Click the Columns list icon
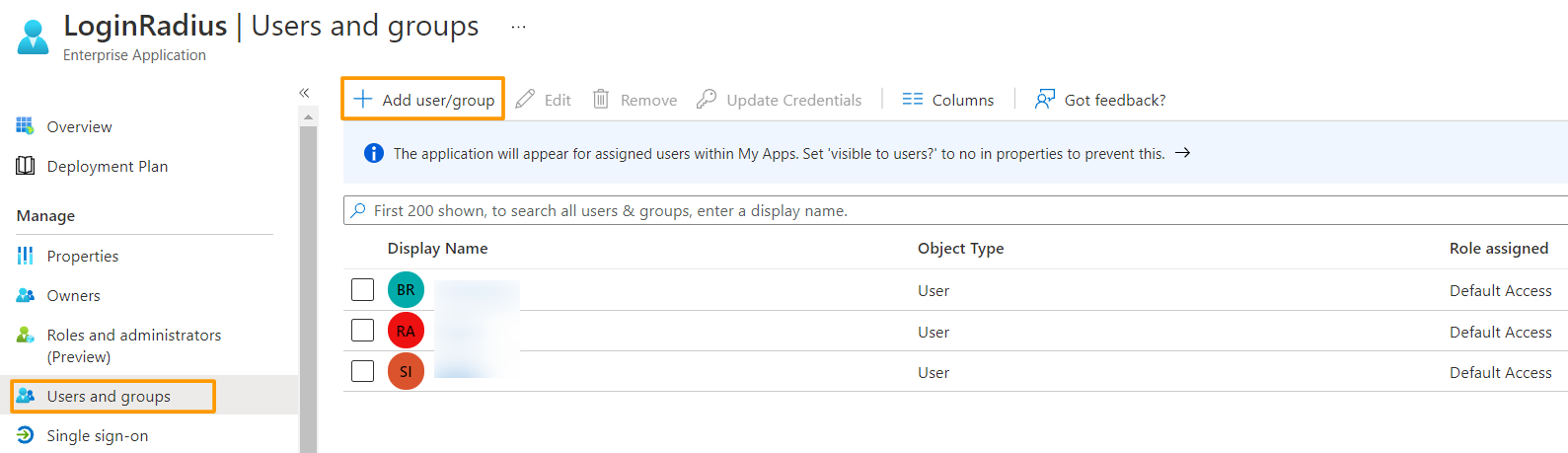Screen dimensions: 1568x453 [x=913, y=99]
